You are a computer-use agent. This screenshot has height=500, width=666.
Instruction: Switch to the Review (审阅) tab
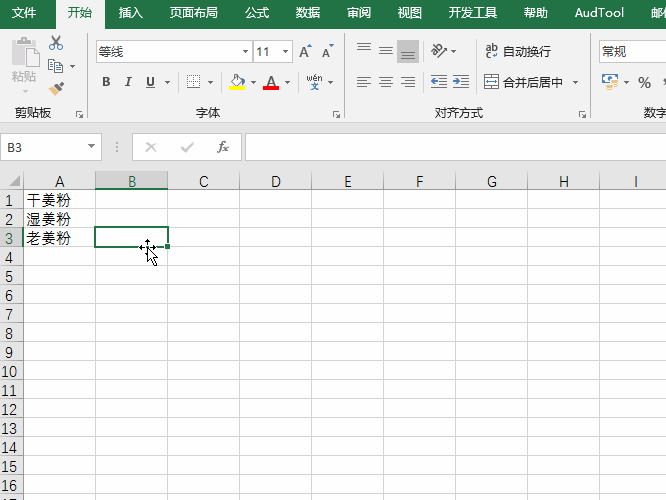(x=358, y=13)
